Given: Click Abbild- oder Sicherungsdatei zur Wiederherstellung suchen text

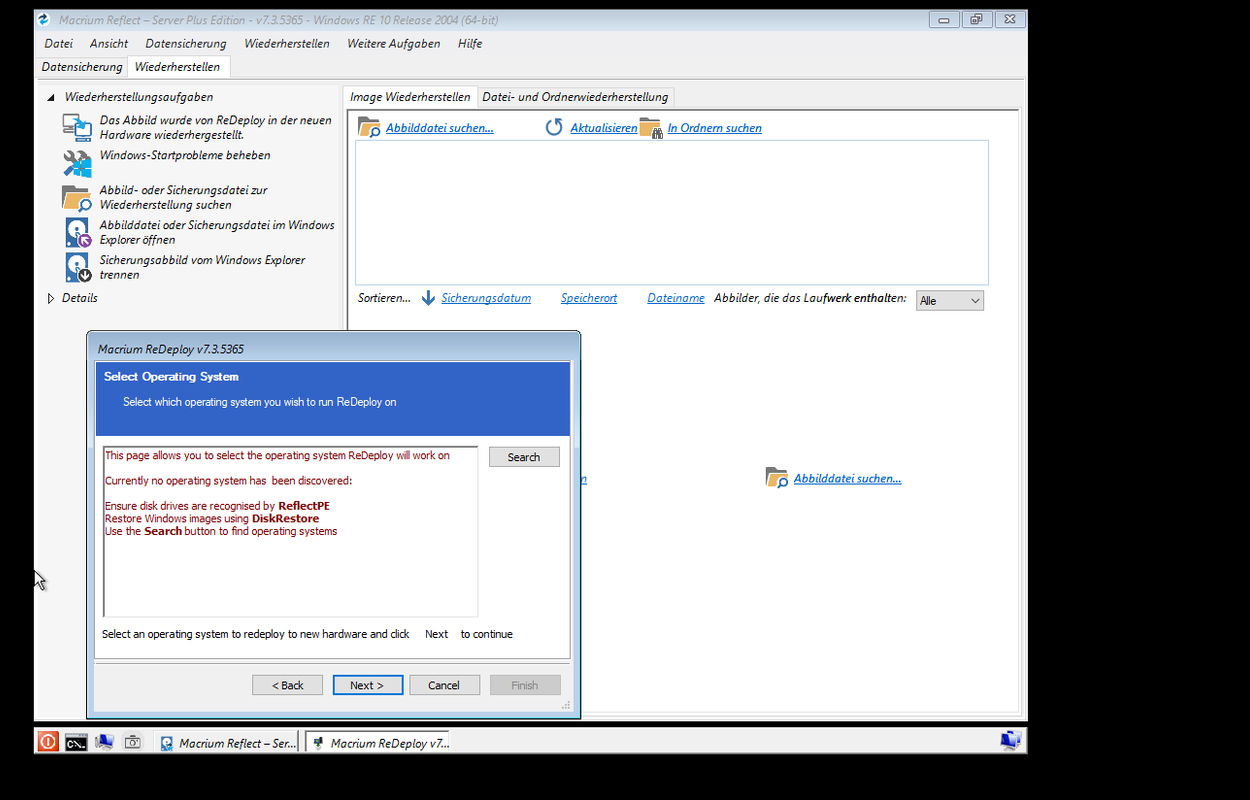Looking at the screenshot, I should click(183, 197).
